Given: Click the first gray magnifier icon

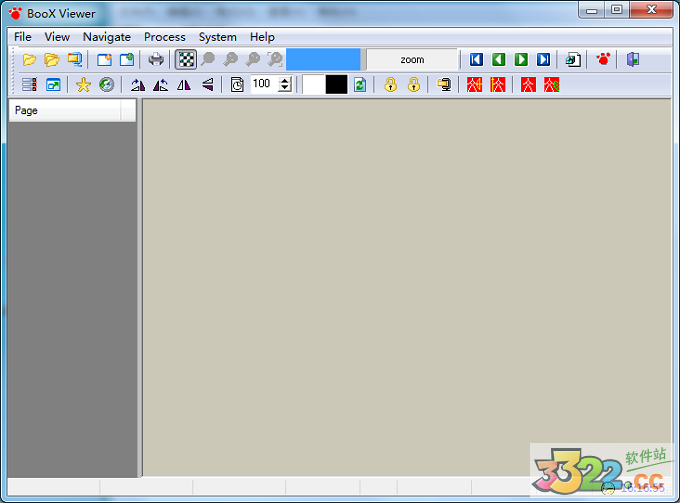Looking at the screenshot, I should point(208,59).
